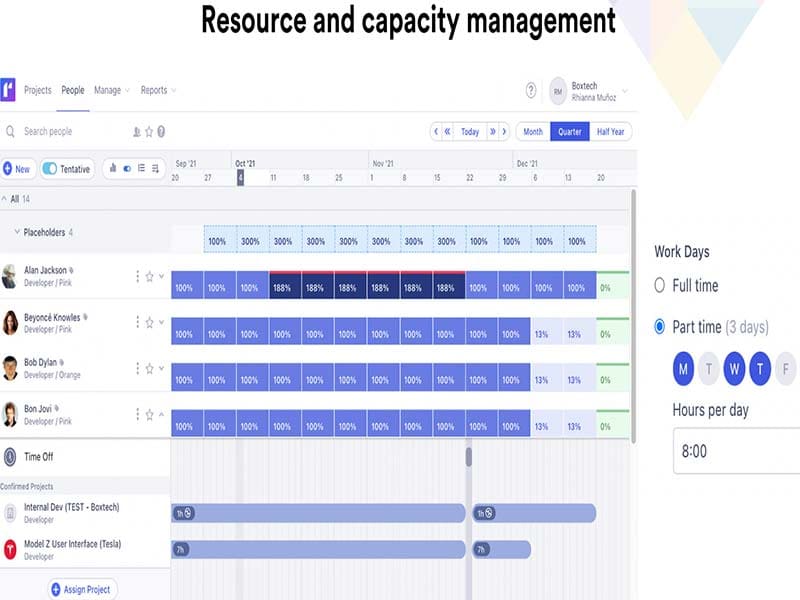Screen dimensions: 800x600
Task: Jump back with double left arrows
Action: (x=447, y=132)
